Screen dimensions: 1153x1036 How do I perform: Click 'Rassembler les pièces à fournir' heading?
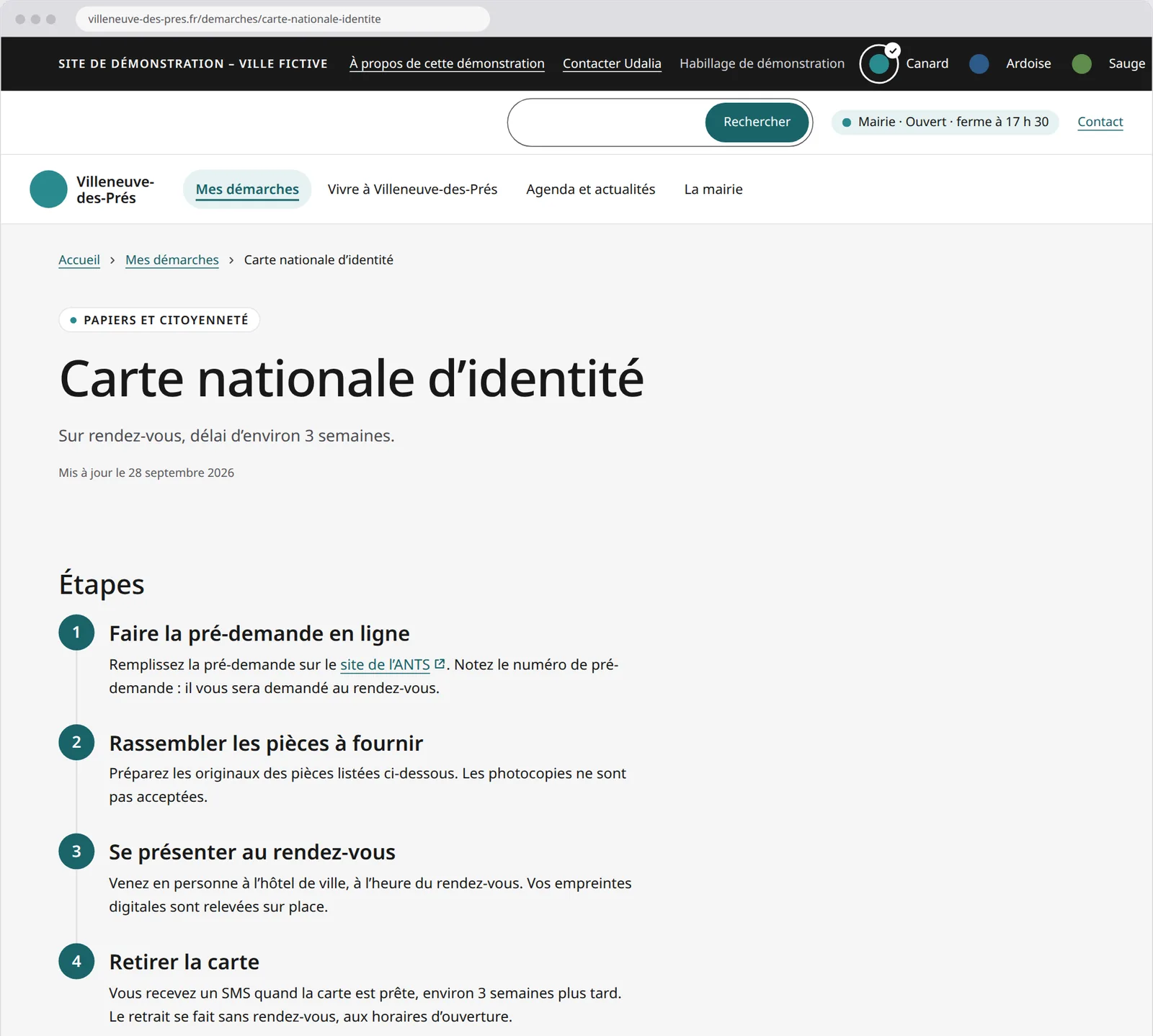pos(266,743)
